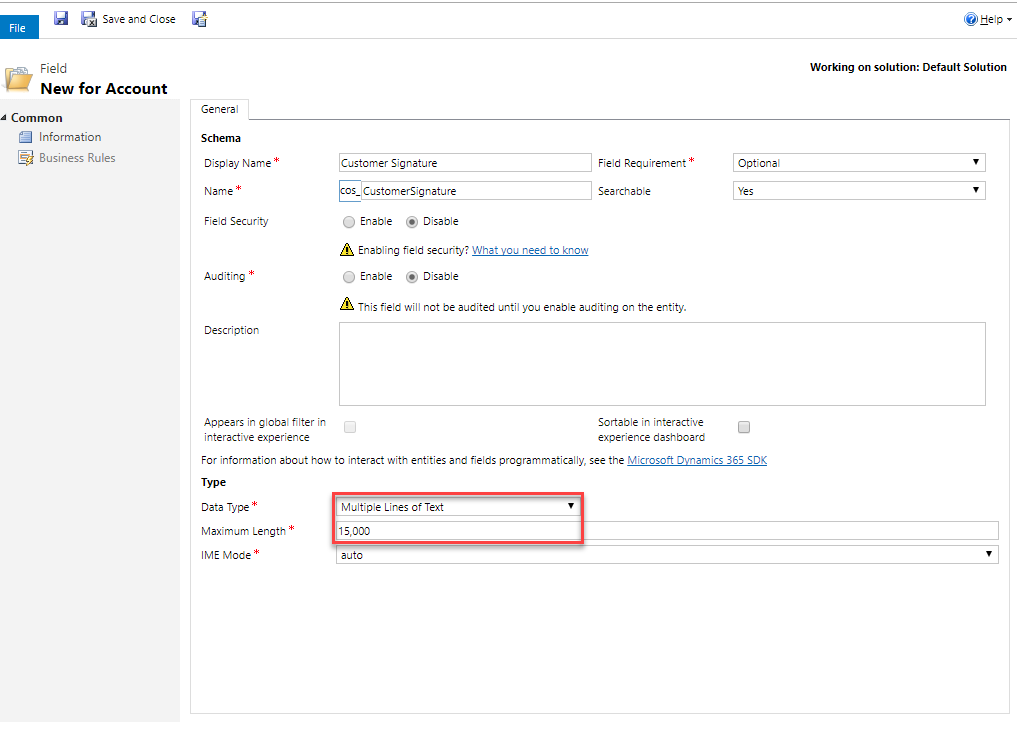Open the File menu
Viewport: 1017px width, 729px height.
(x=18, y=27)
